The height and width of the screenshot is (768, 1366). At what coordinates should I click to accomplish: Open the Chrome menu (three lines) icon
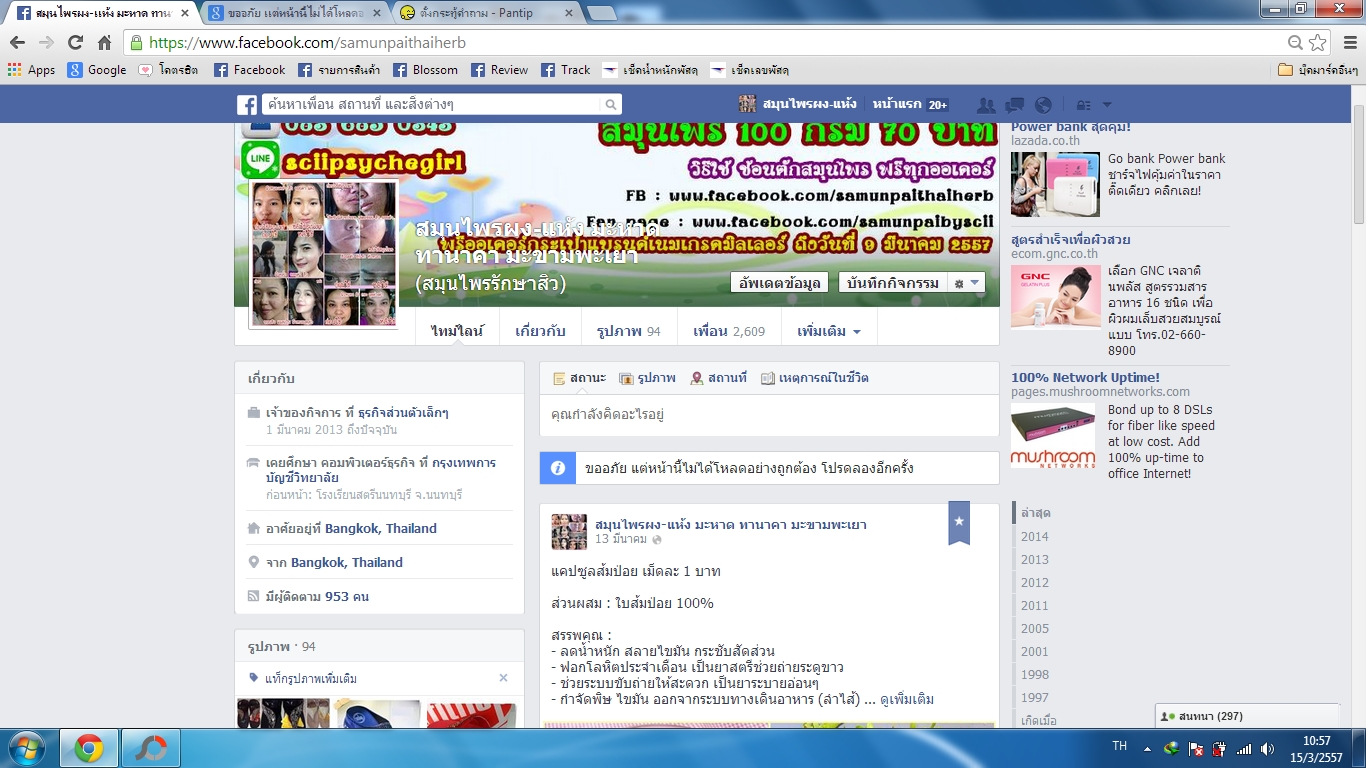[x=1348, y=43]
